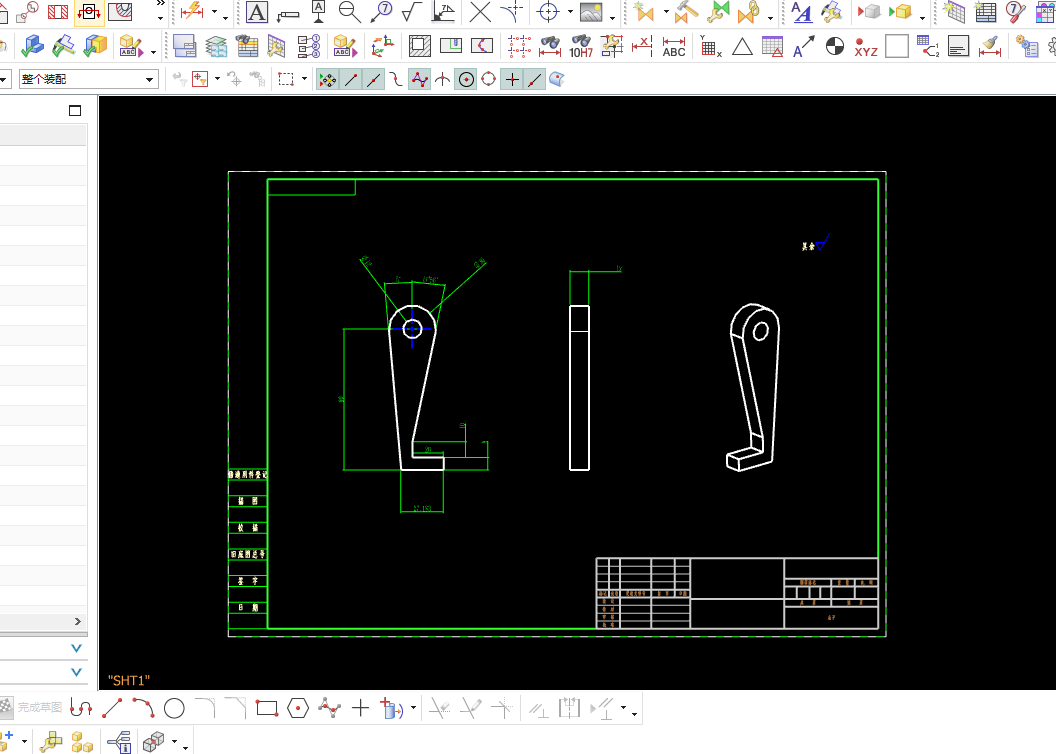Click the triangle symbol icon

click(x=741, y=46)
